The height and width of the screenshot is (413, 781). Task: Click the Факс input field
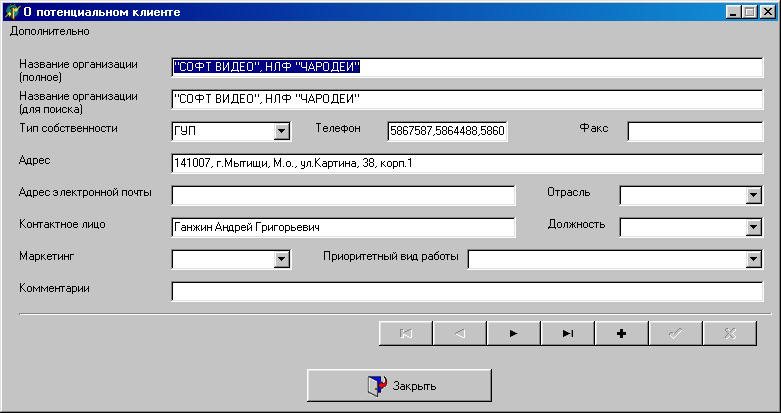pos(695,132)
